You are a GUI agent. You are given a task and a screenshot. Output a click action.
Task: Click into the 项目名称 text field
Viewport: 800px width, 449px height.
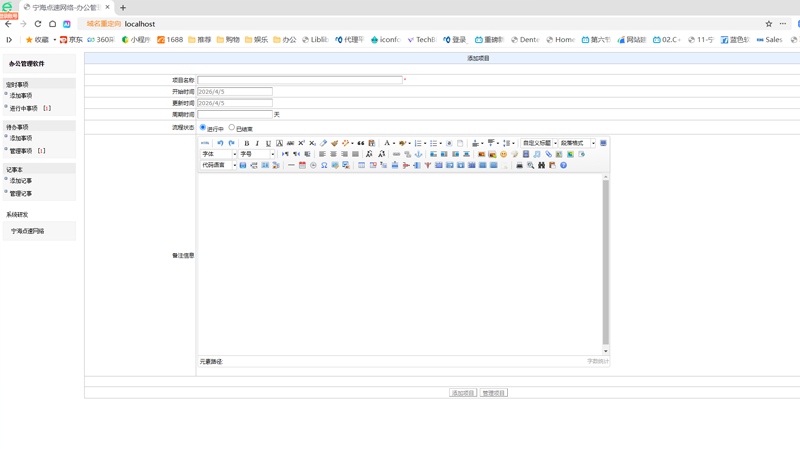pyautogui.click(x=300, y=80)
